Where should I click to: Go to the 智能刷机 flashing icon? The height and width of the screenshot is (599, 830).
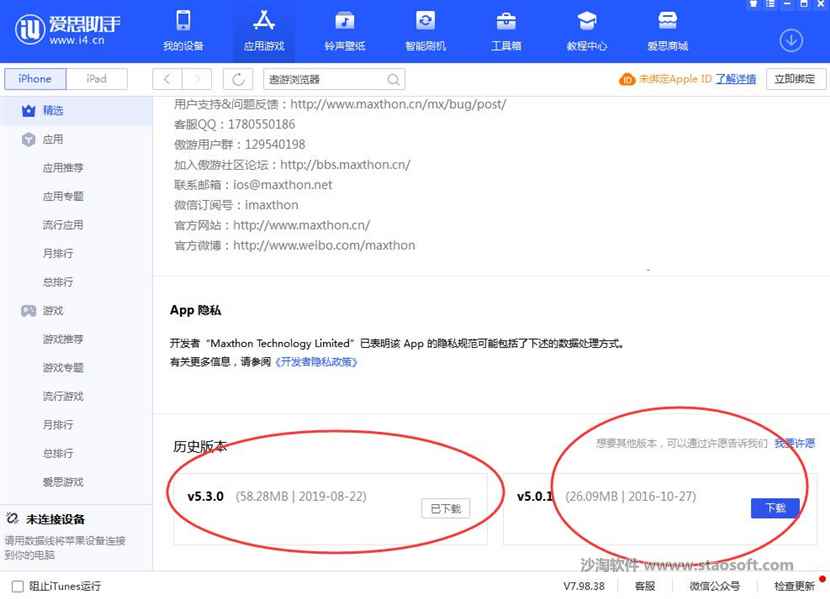pyautogui.click(x=425, y=21)
